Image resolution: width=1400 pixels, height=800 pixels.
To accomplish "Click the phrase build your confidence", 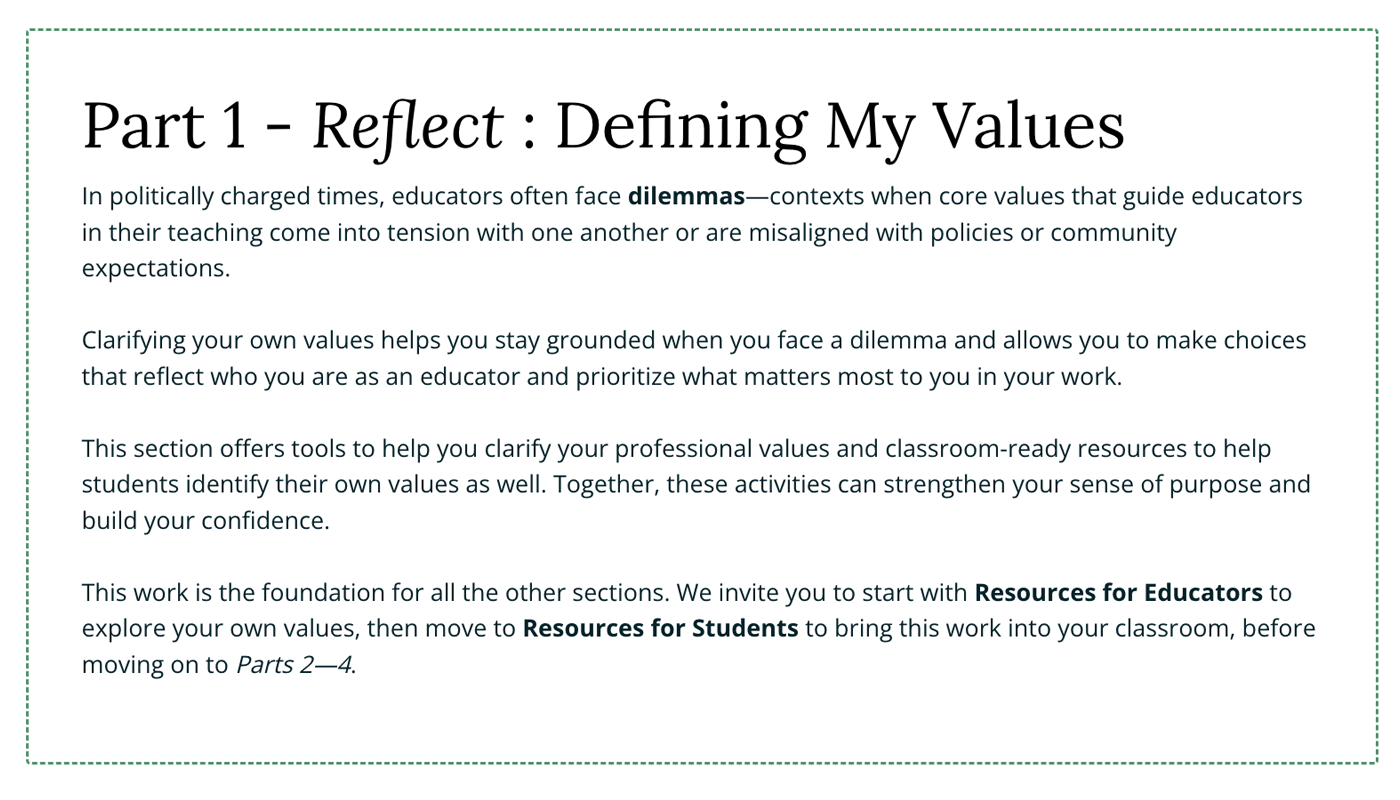I will (x=205, y=521).
